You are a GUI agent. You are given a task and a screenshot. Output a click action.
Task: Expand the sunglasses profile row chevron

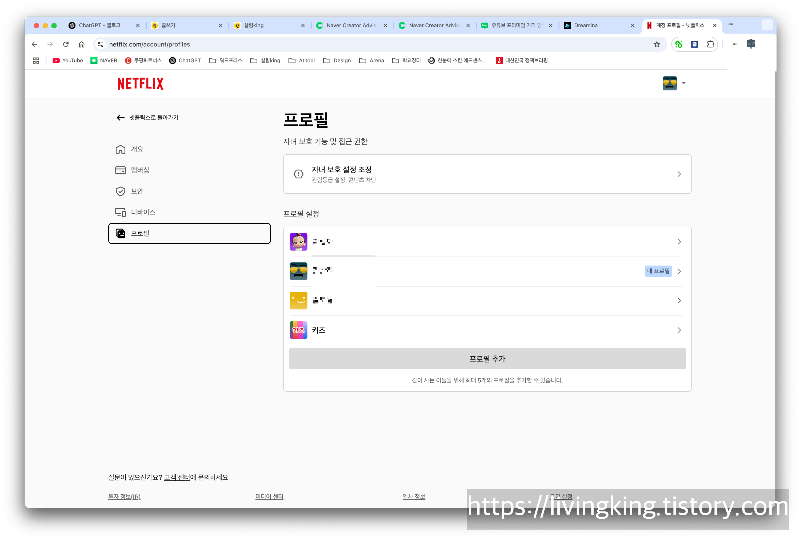679,271
